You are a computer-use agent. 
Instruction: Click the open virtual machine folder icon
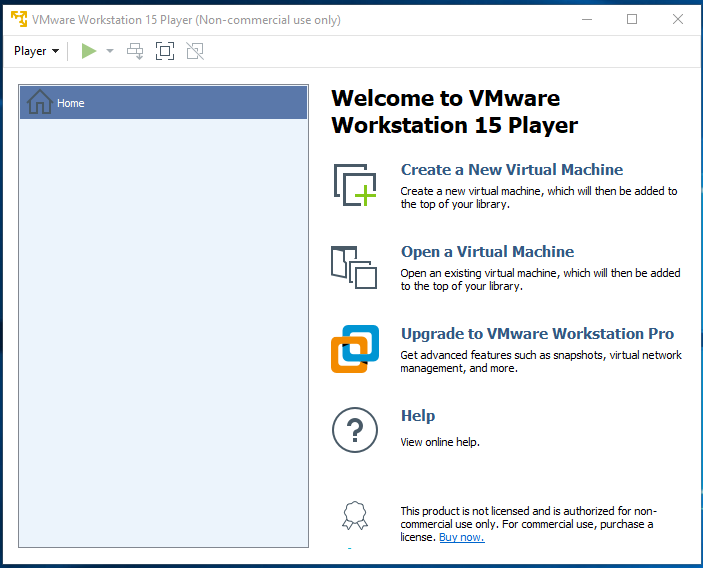[x=354, y=267]
